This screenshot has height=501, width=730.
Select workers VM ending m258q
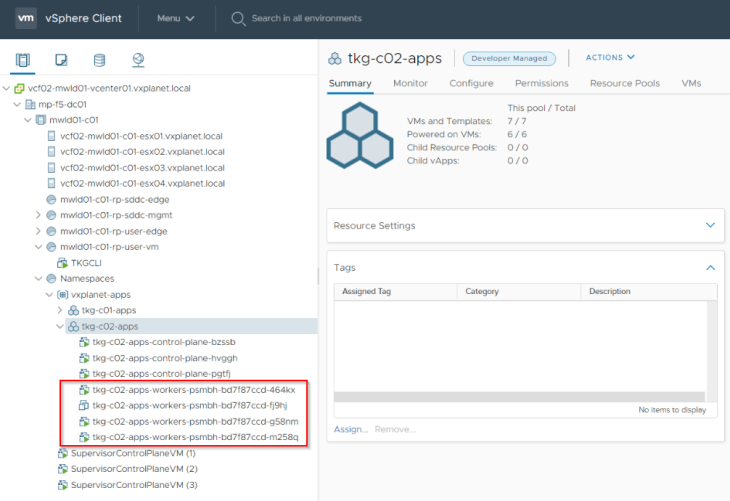pos(195,437)
